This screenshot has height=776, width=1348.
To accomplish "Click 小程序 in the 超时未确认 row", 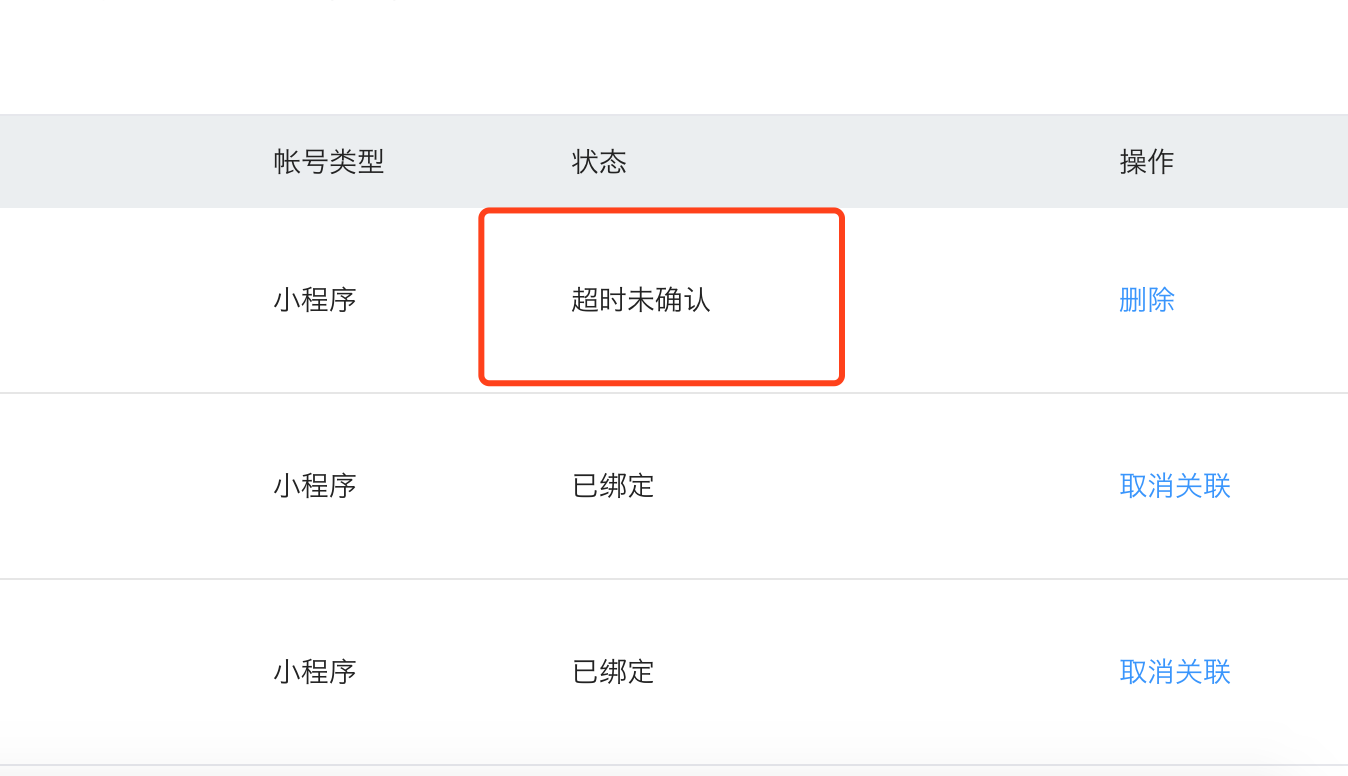I will [315, 300].
